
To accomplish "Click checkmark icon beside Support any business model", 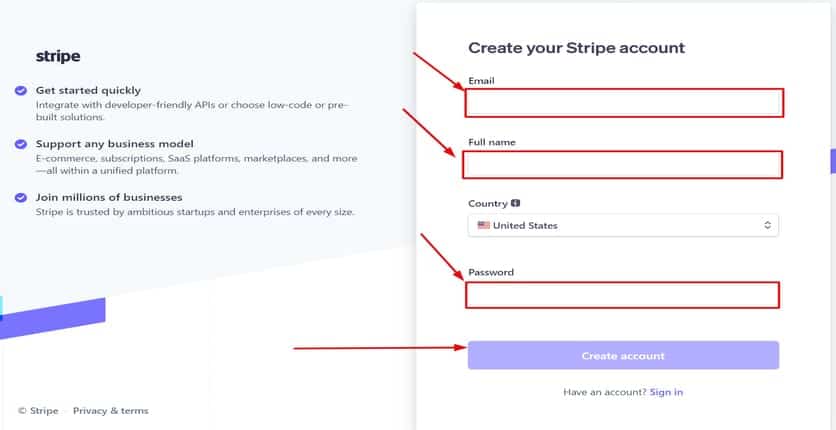I will click(21, 144).
